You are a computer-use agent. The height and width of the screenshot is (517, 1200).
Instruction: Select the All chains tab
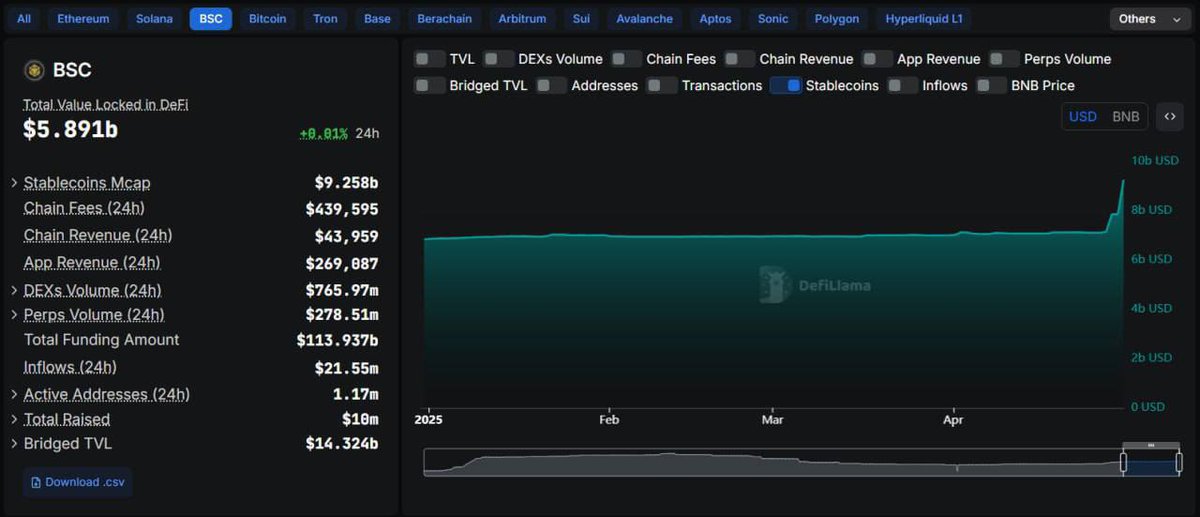(24, 19)
